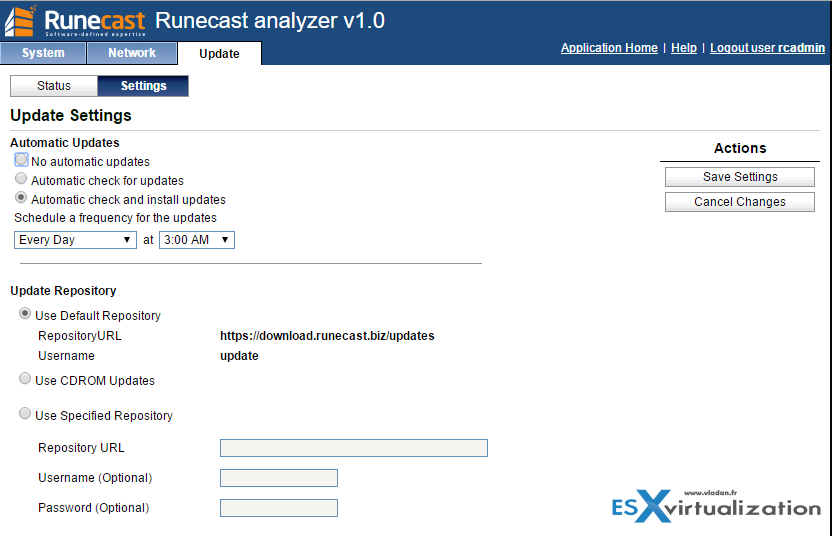Click the Update Repository section label
This screenshot has width=832, height=536.
click(63, 291)
